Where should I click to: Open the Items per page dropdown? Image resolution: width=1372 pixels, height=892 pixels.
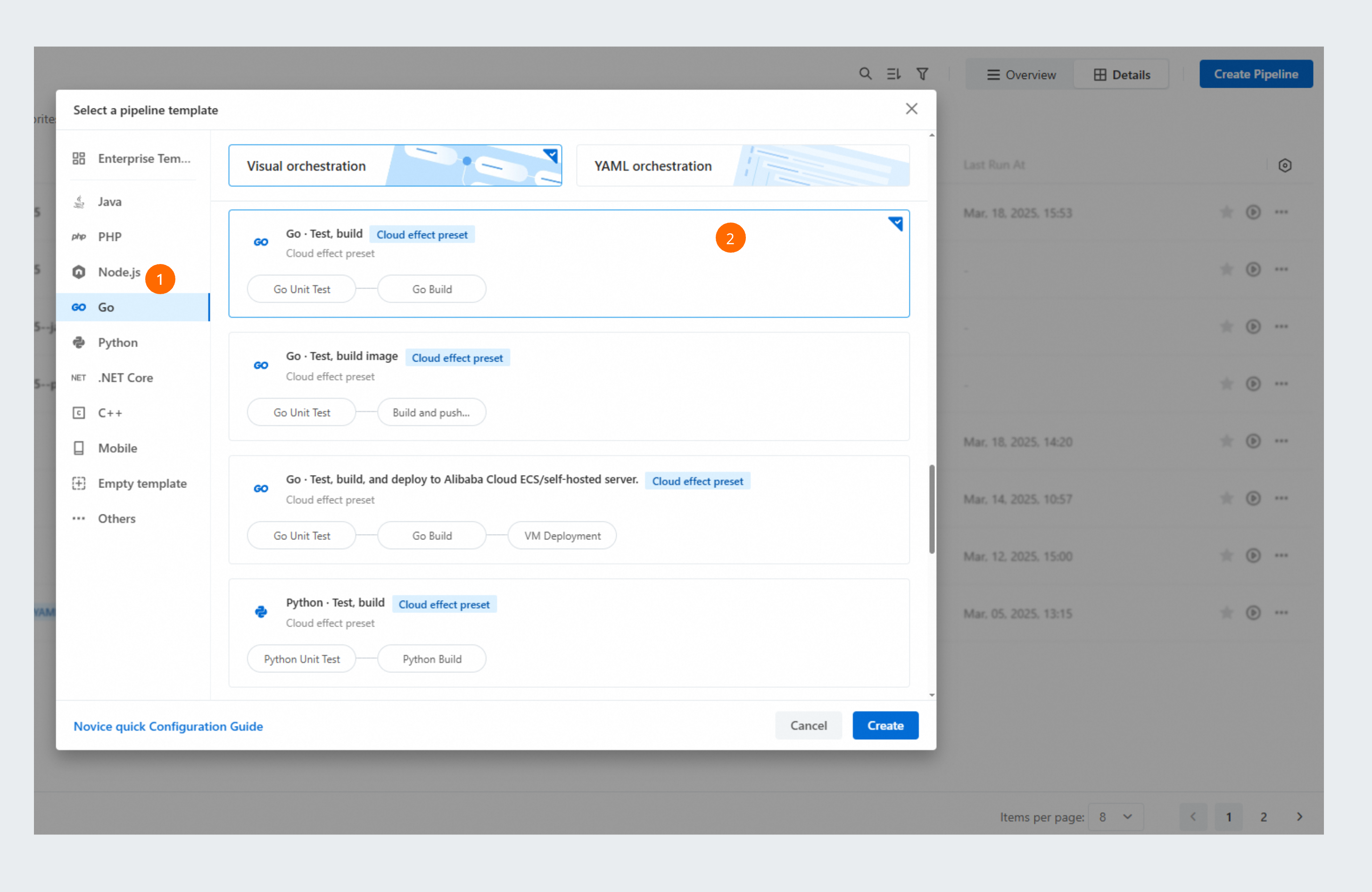coord(1116,817)
